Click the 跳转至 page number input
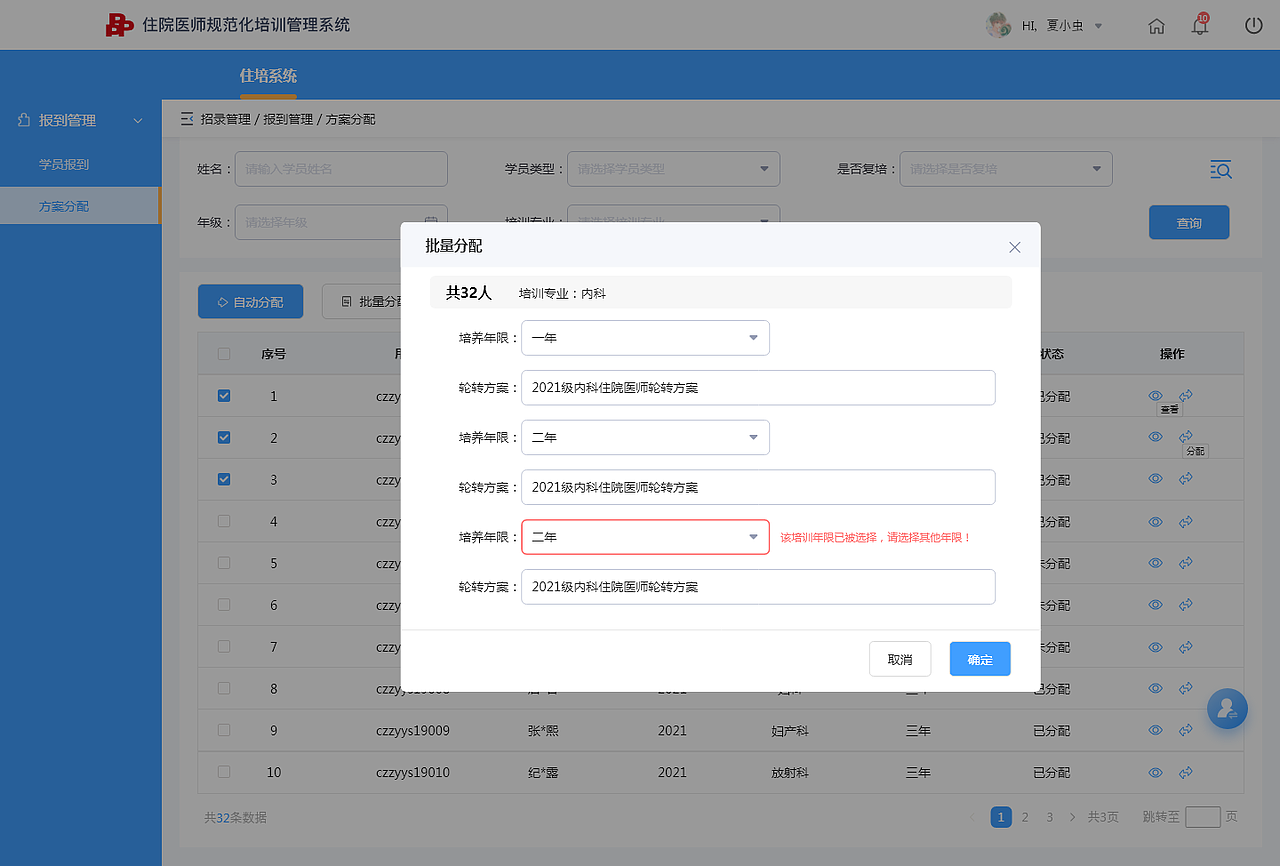This screenshot has height=866, width=1280. 1203,817
